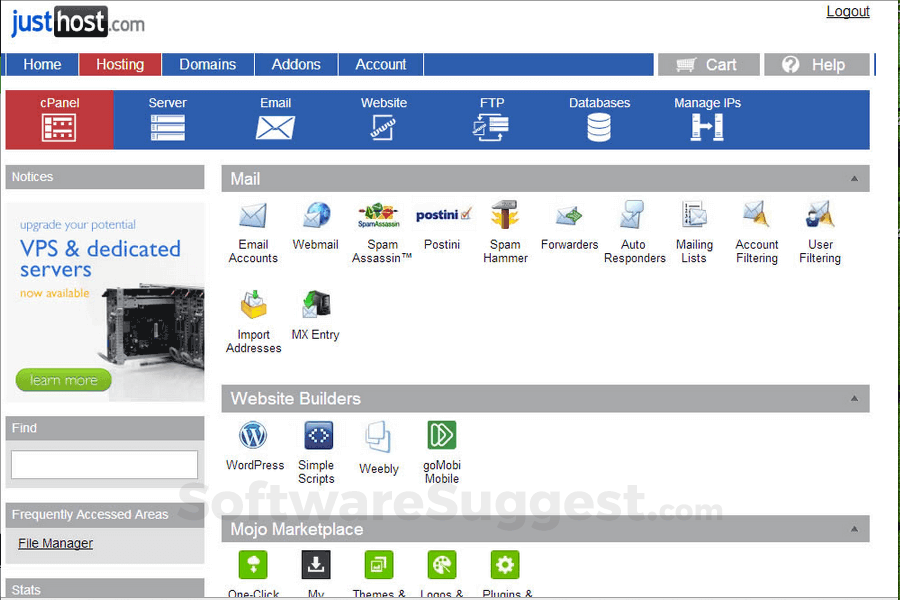
Task: Open MX Entry settings
Action: [x=315, y=308]
